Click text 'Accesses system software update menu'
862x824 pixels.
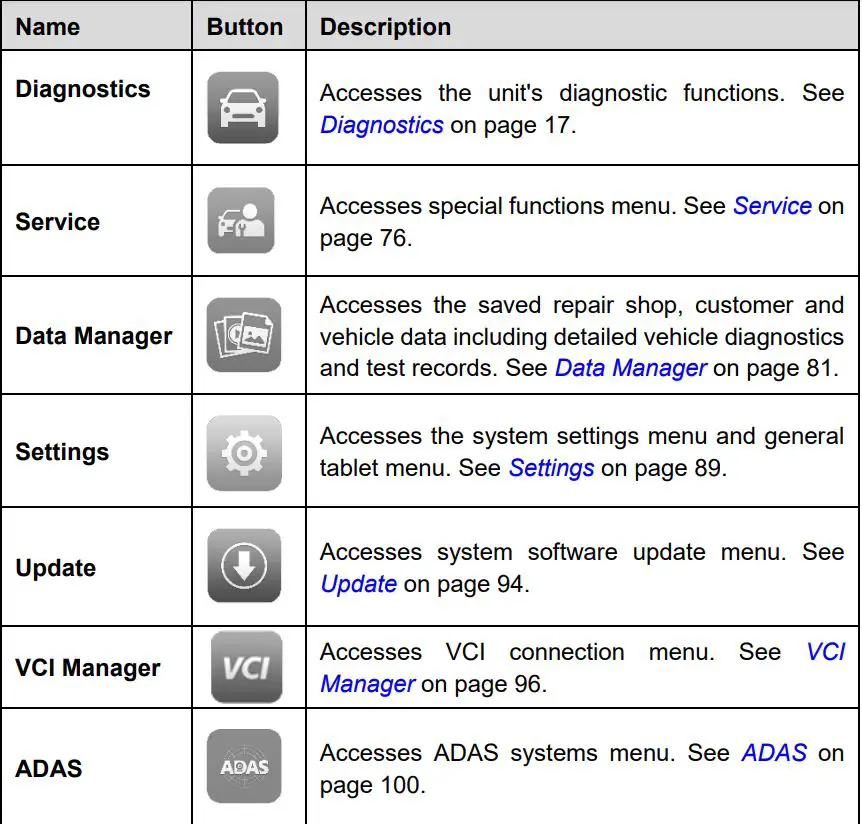pos(553,552)
